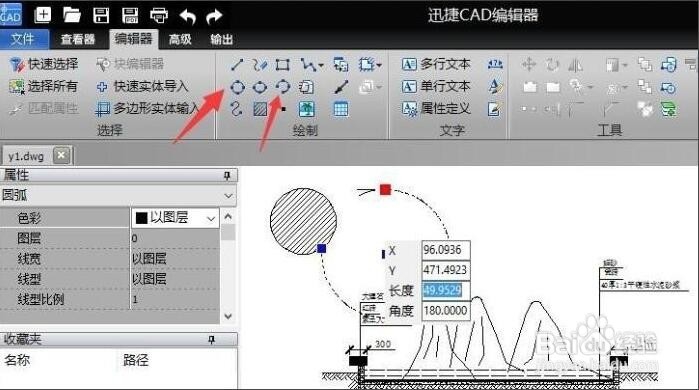Select the Rectangle drawing tool
The image size is (699, 390).
point(282,65)
